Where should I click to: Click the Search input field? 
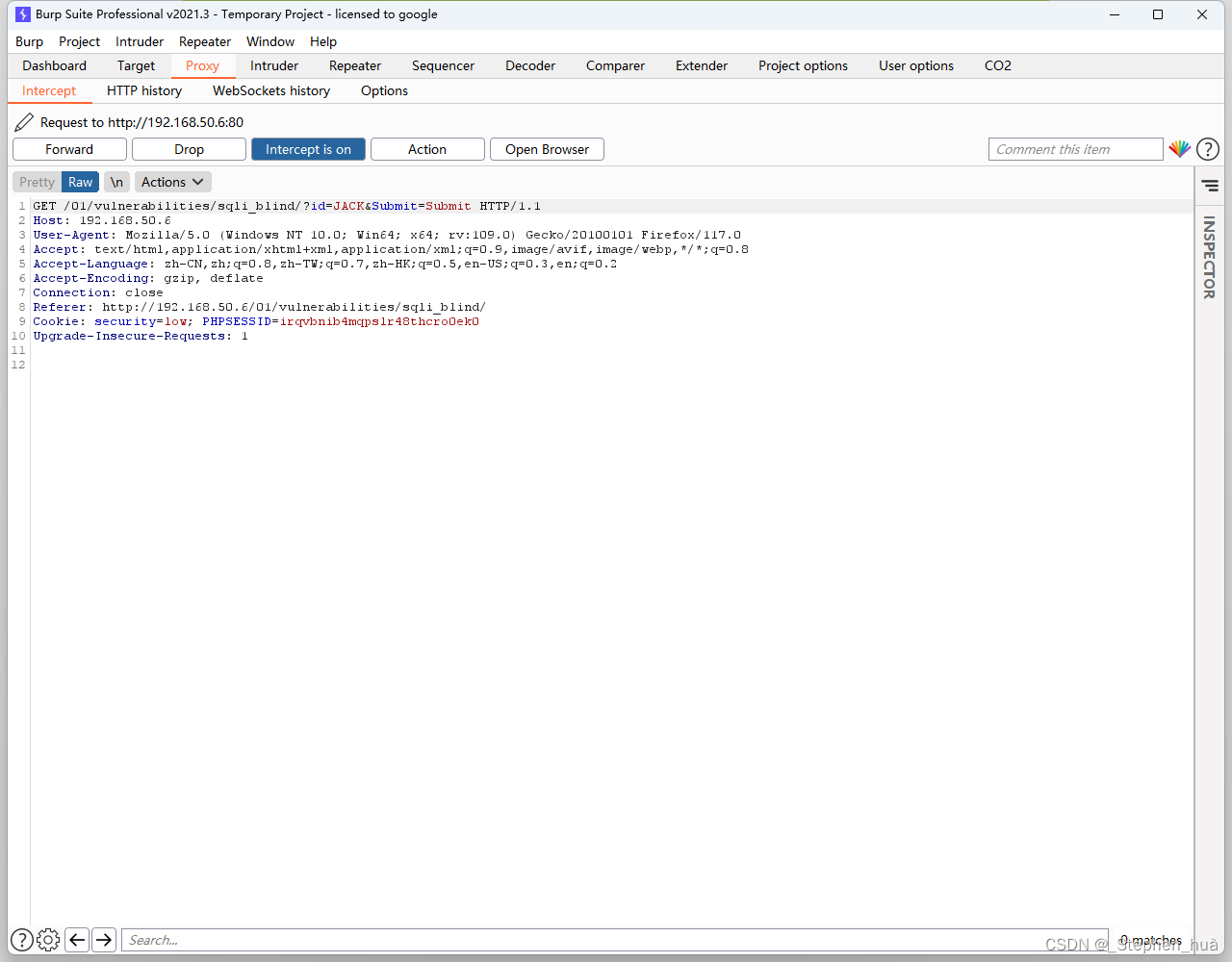(x=614, y=940)
